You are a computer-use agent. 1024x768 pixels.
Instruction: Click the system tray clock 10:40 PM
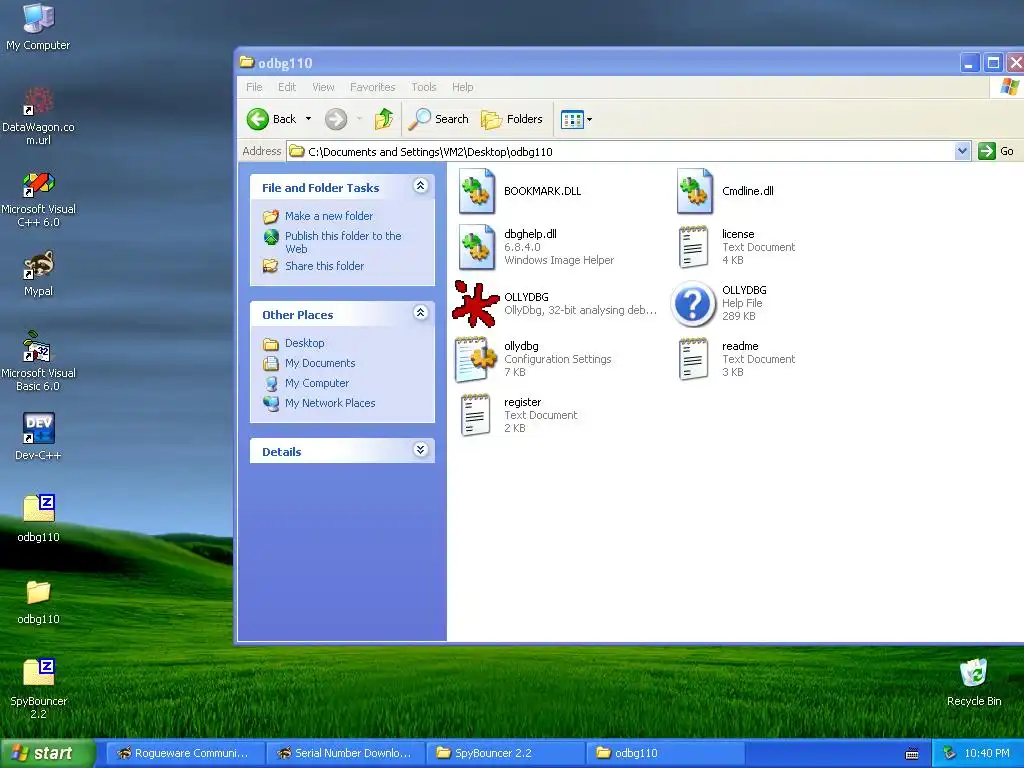tap(987, 754)
